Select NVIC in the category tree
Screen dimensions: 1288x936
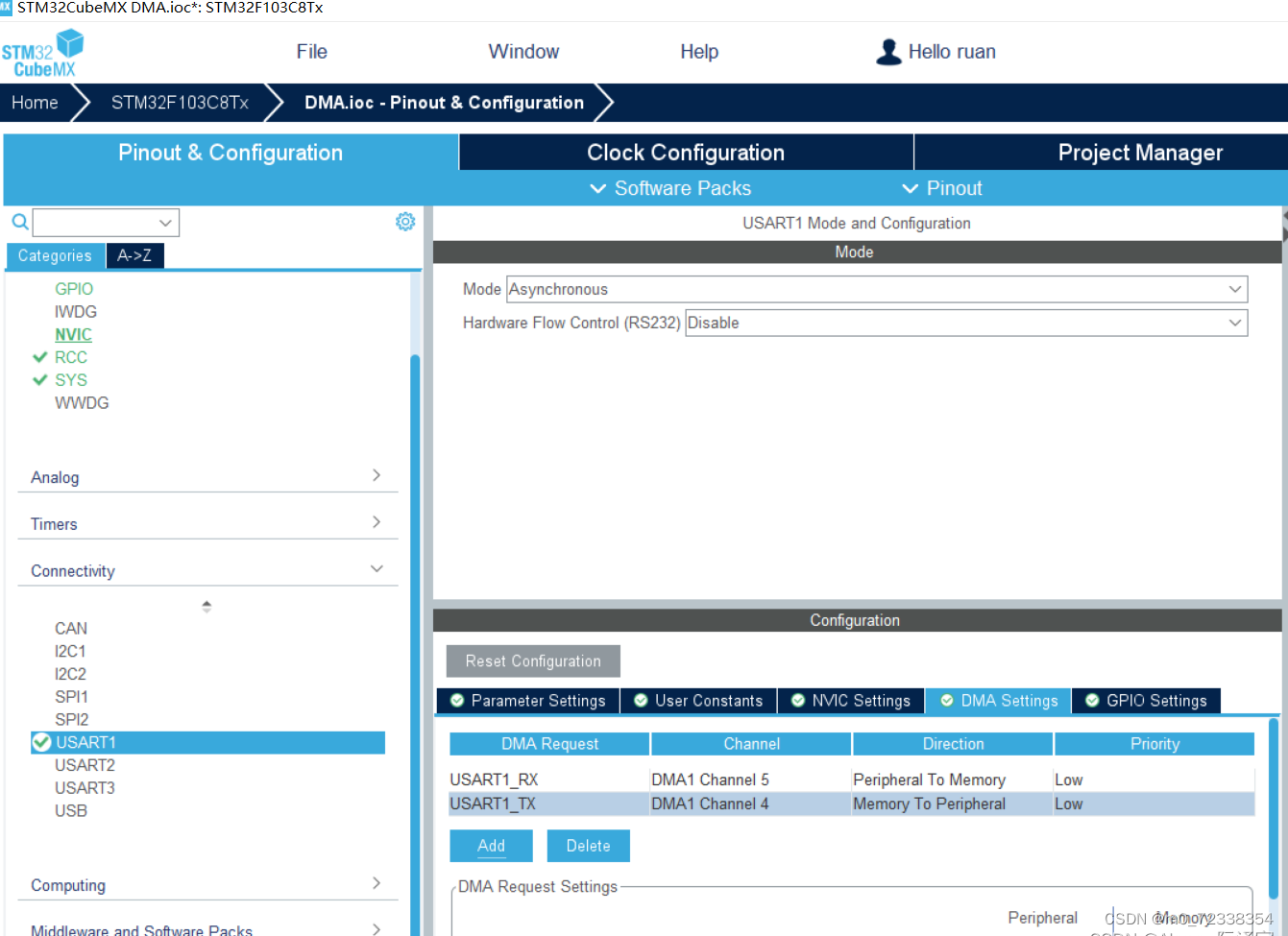74,335
